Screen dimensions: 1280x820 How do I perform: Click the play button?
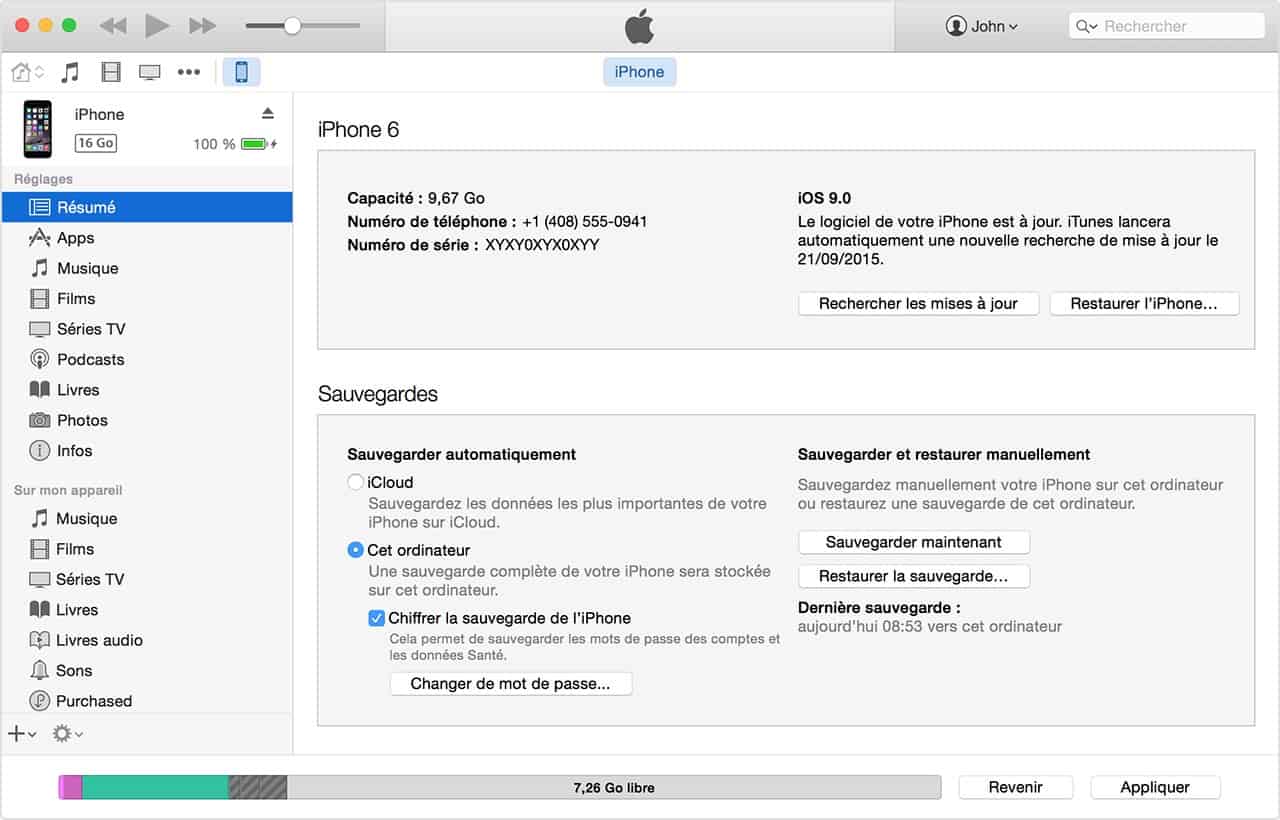pos(157,26)
